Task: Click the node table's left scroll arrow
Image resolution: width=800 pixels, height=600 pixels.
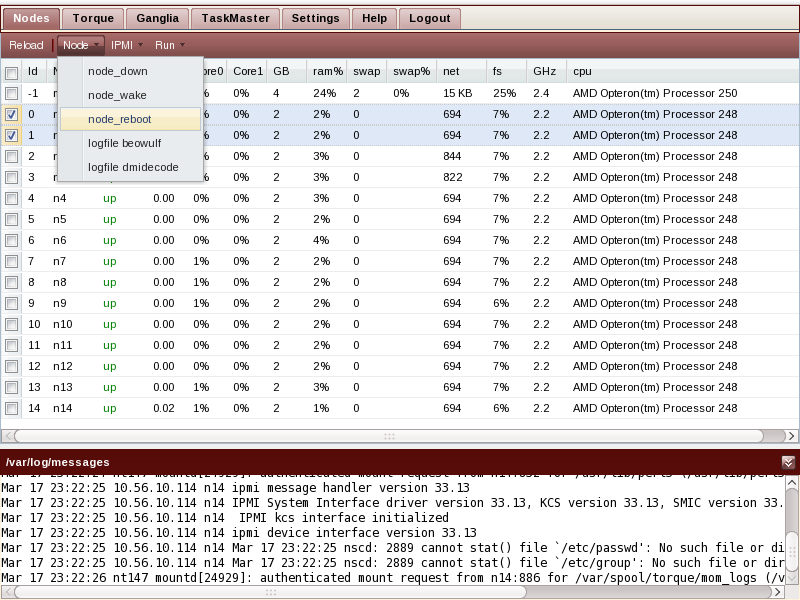Action: (x=7, y=436)
